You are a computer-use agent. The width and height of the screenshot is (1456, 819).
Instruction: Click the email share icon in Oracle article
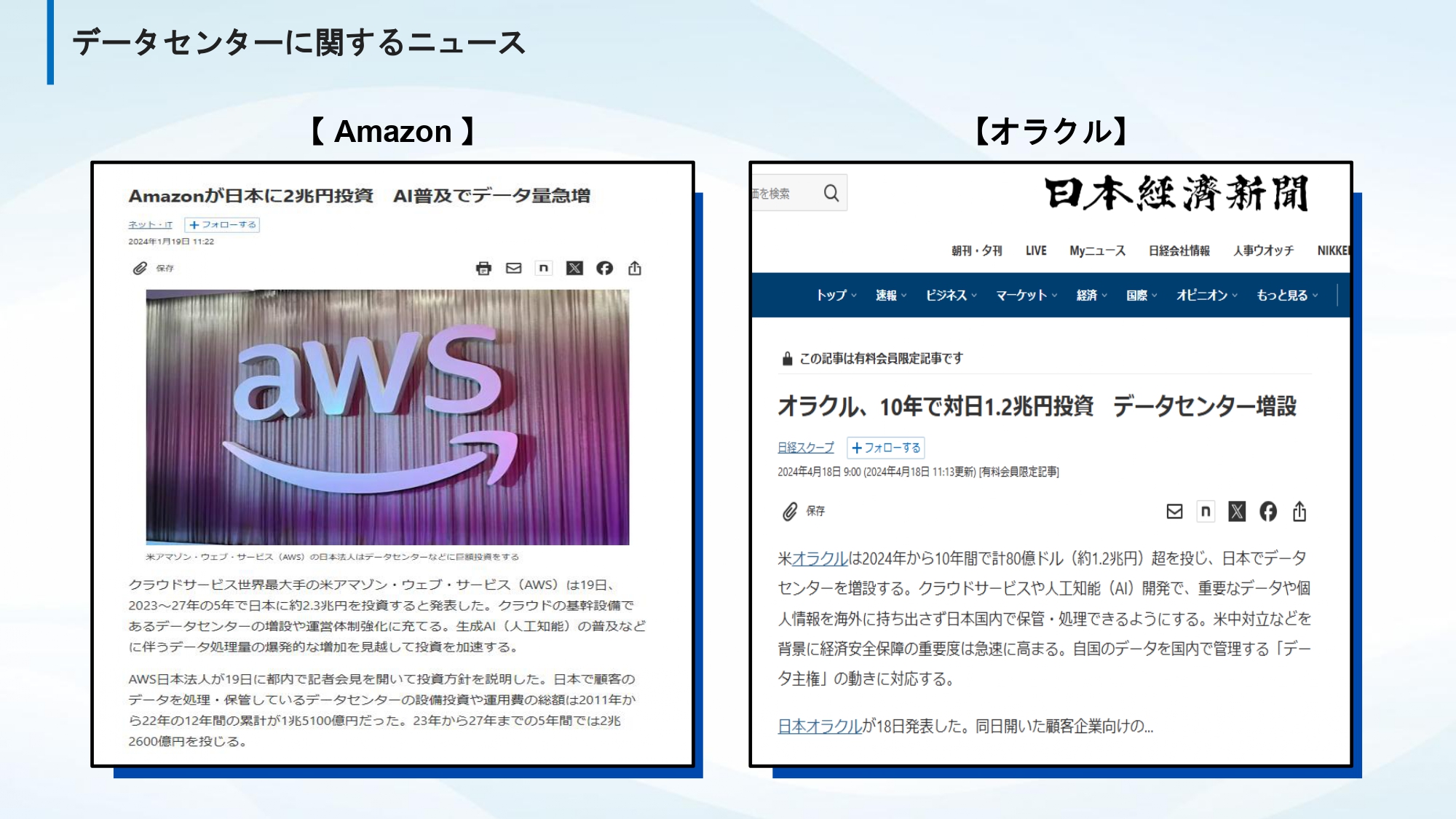(x=1174, y=511)
